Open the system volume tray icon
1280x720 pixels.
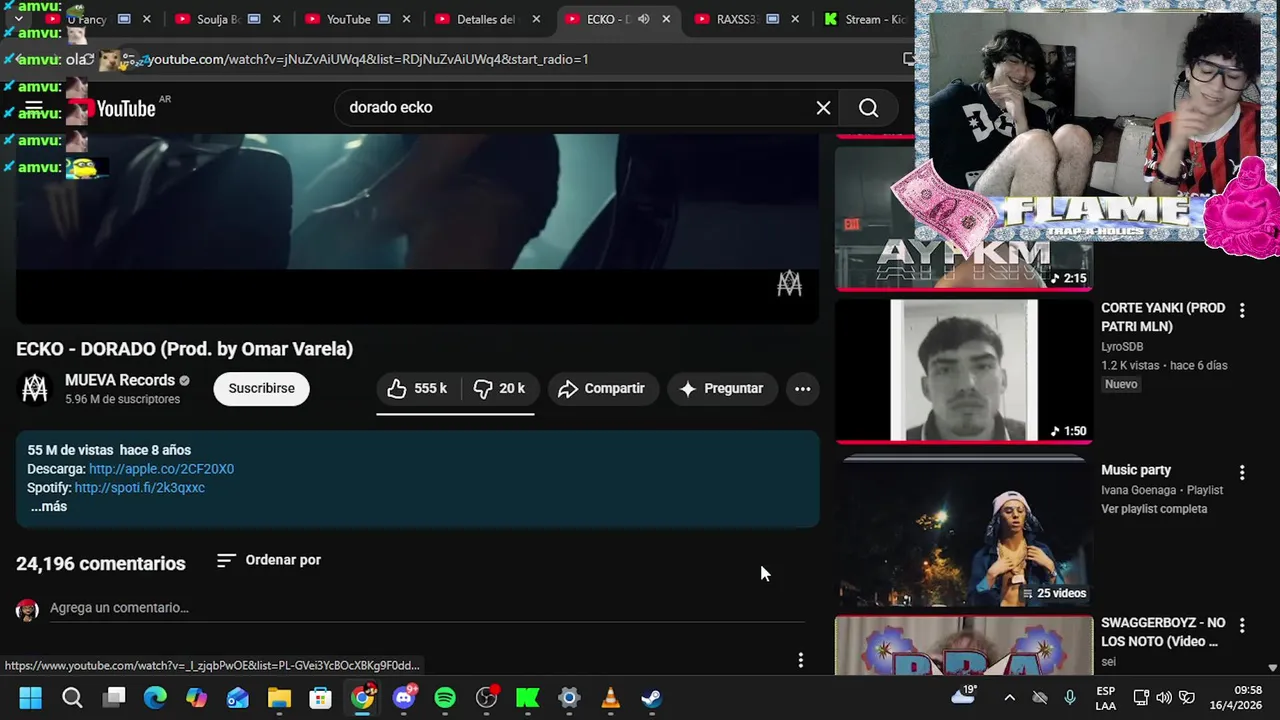click(1164, 698)
